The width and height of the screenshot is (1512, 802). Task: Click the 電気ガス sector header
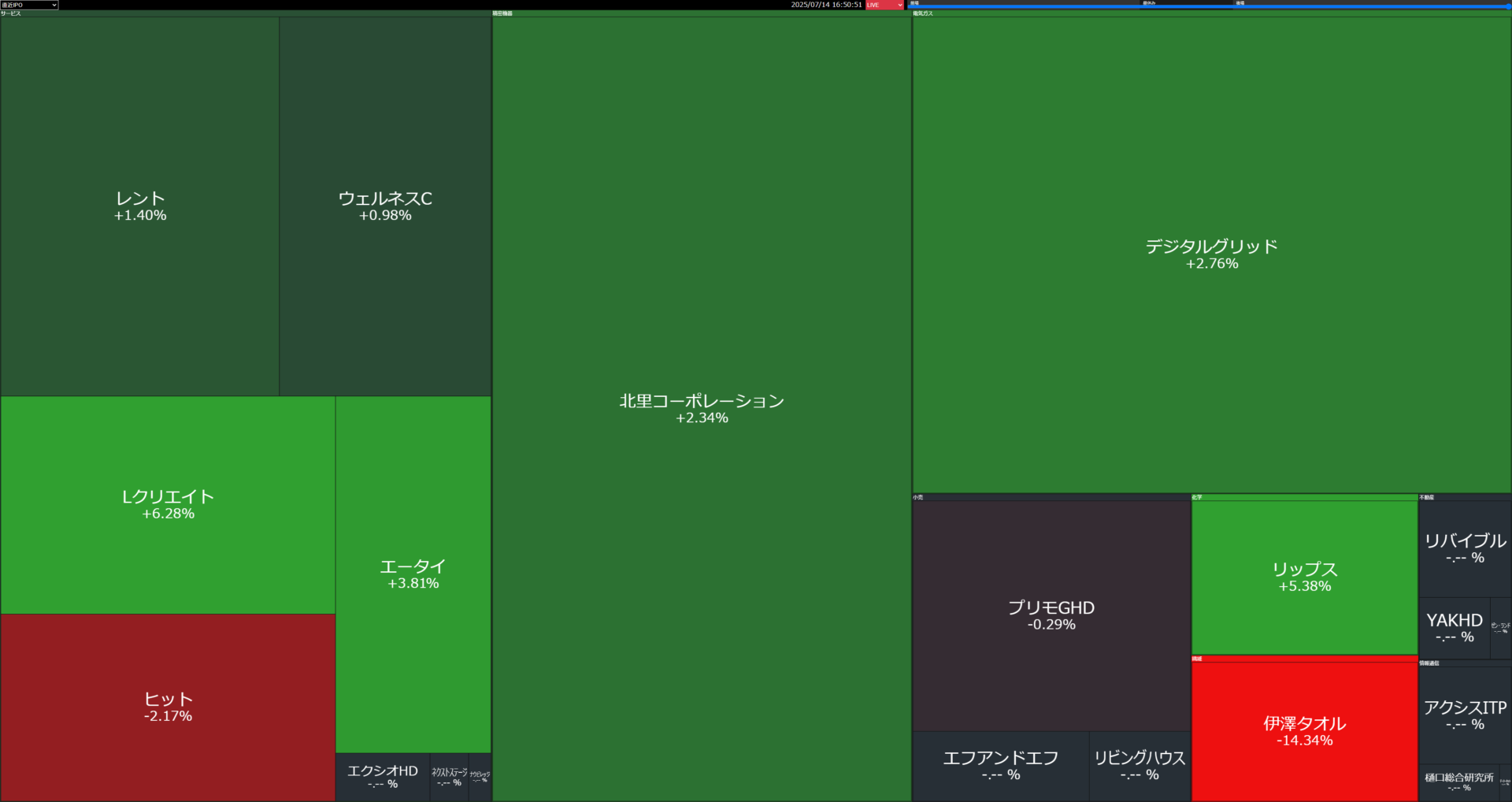point(1212,13)
